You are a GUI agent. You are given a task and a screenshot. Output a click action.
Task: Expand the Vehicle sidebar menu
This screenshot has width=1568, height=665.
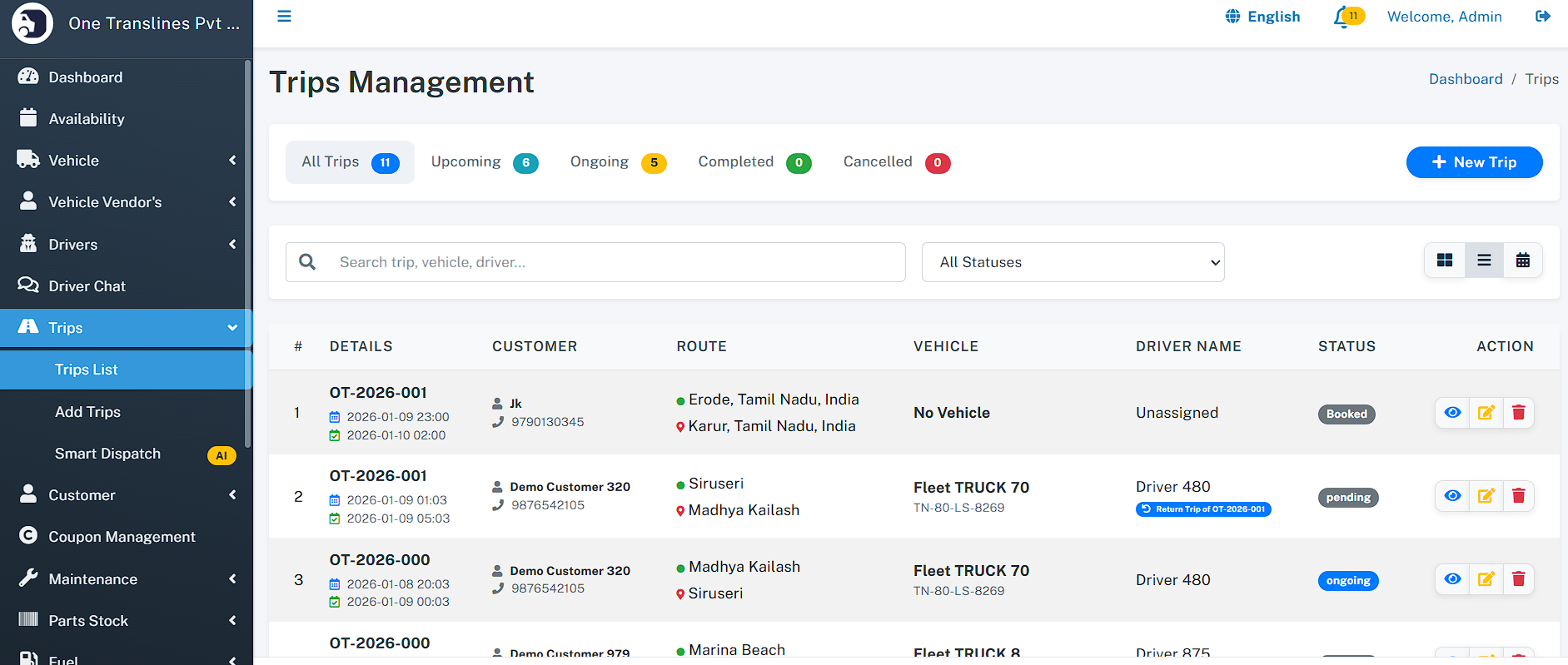[125, 161]
